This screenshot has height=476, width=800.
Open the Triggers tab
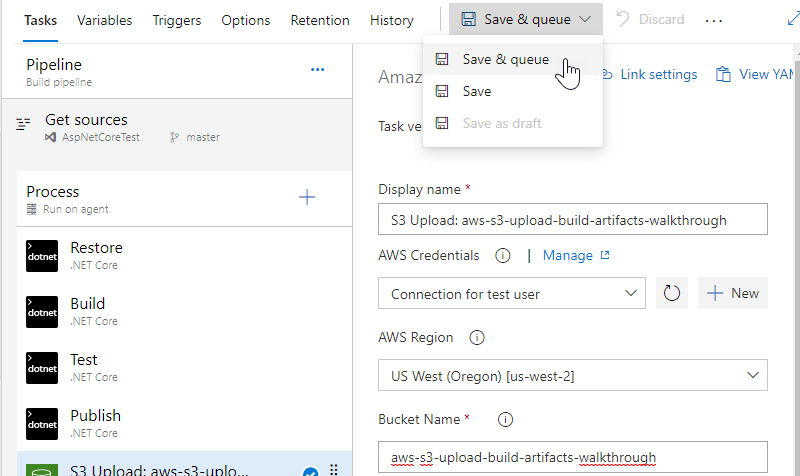click(x=176, y=20)
